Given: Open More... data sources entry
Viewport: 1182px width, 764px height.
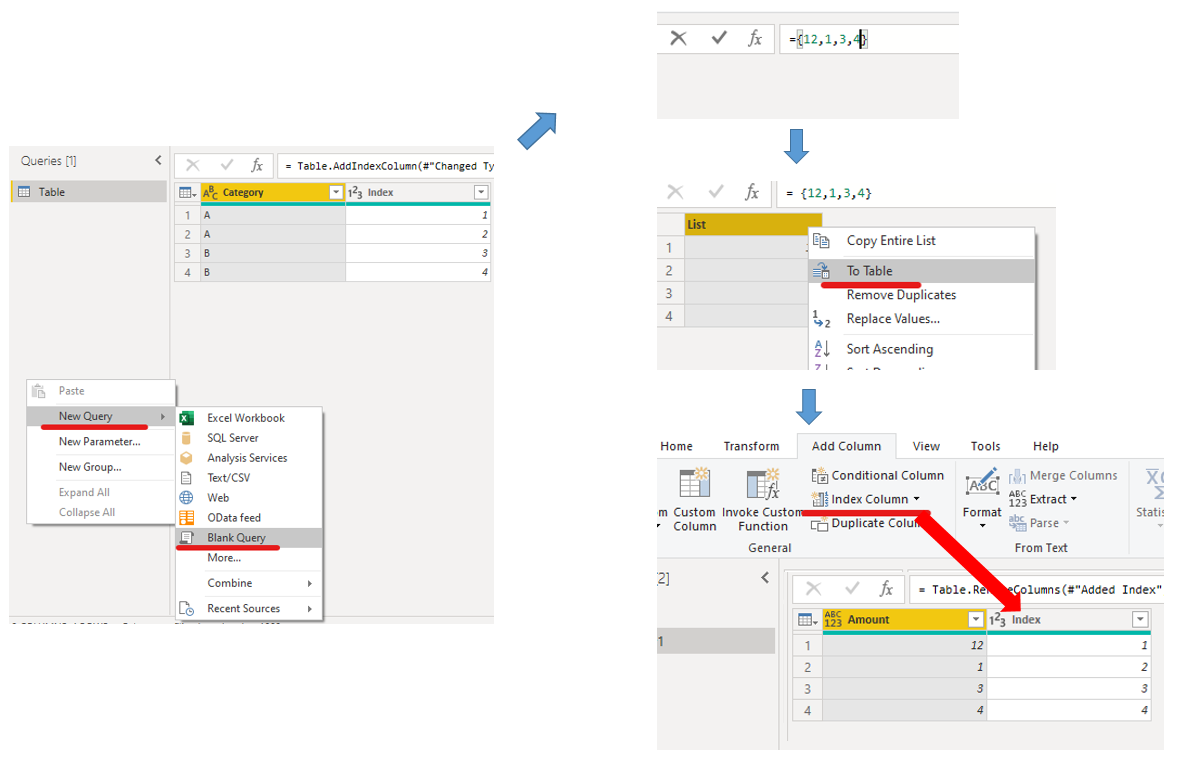Looking at the screenshot, I should click(x=250, y=558).
